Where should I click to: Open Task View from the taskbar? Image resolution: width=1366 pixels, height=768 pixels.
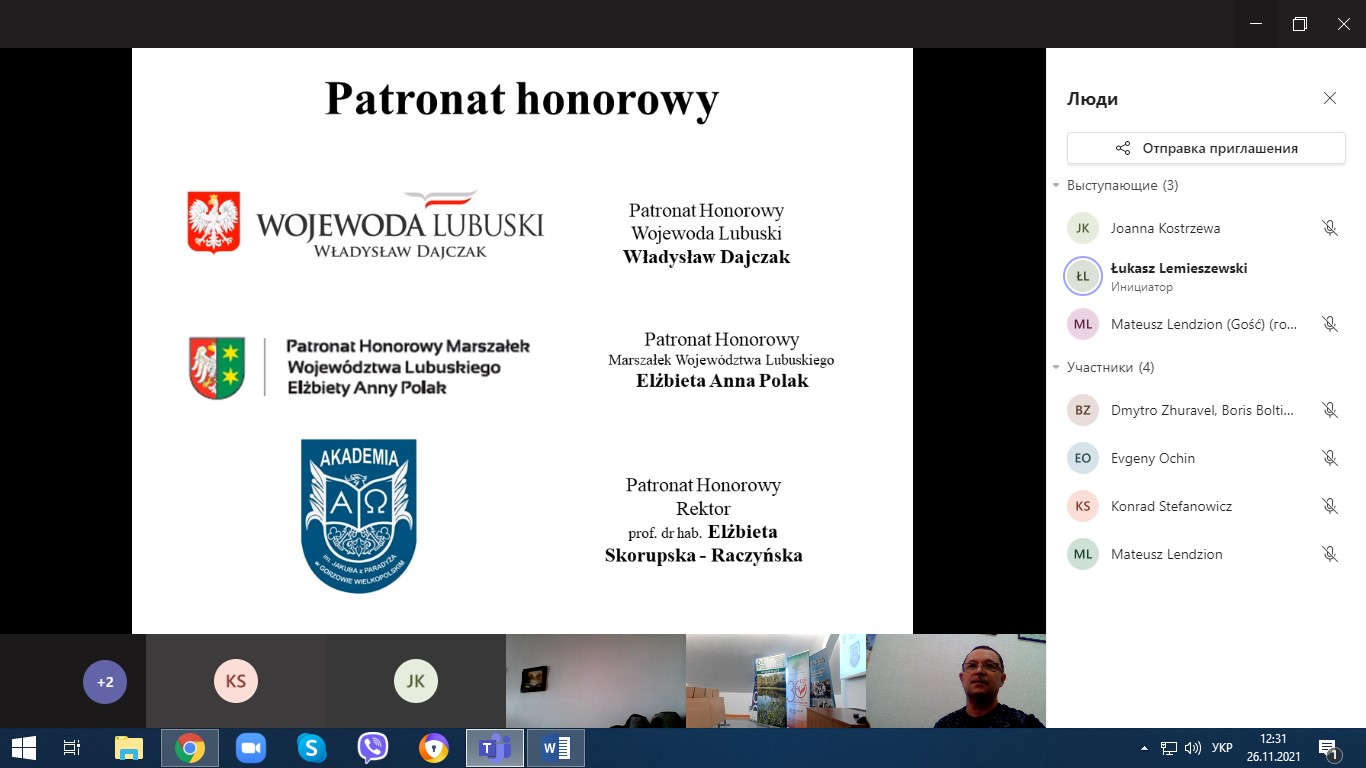tap(72, 748)
